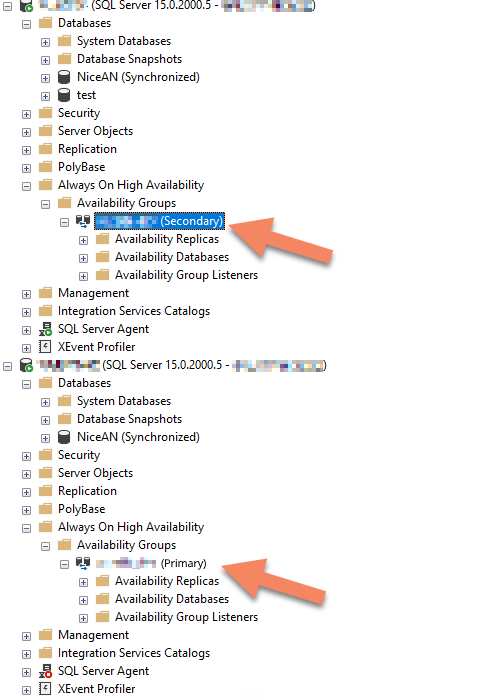The height and width of the screenshot is (699, 504).
Task: Expand the first Security folder
Action: click(26, 114)
